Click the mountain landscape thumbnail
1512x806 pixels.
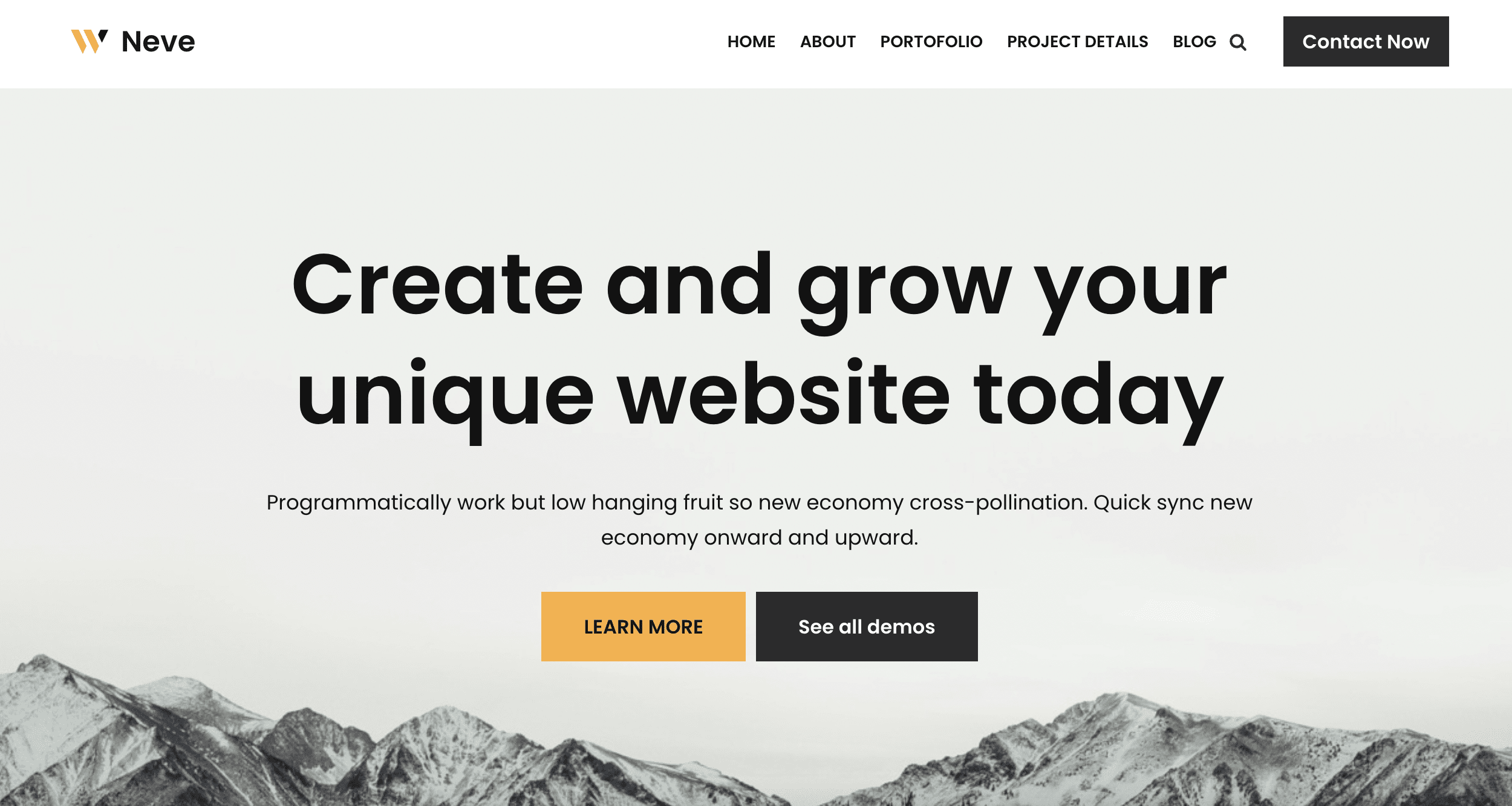point(756,750)
